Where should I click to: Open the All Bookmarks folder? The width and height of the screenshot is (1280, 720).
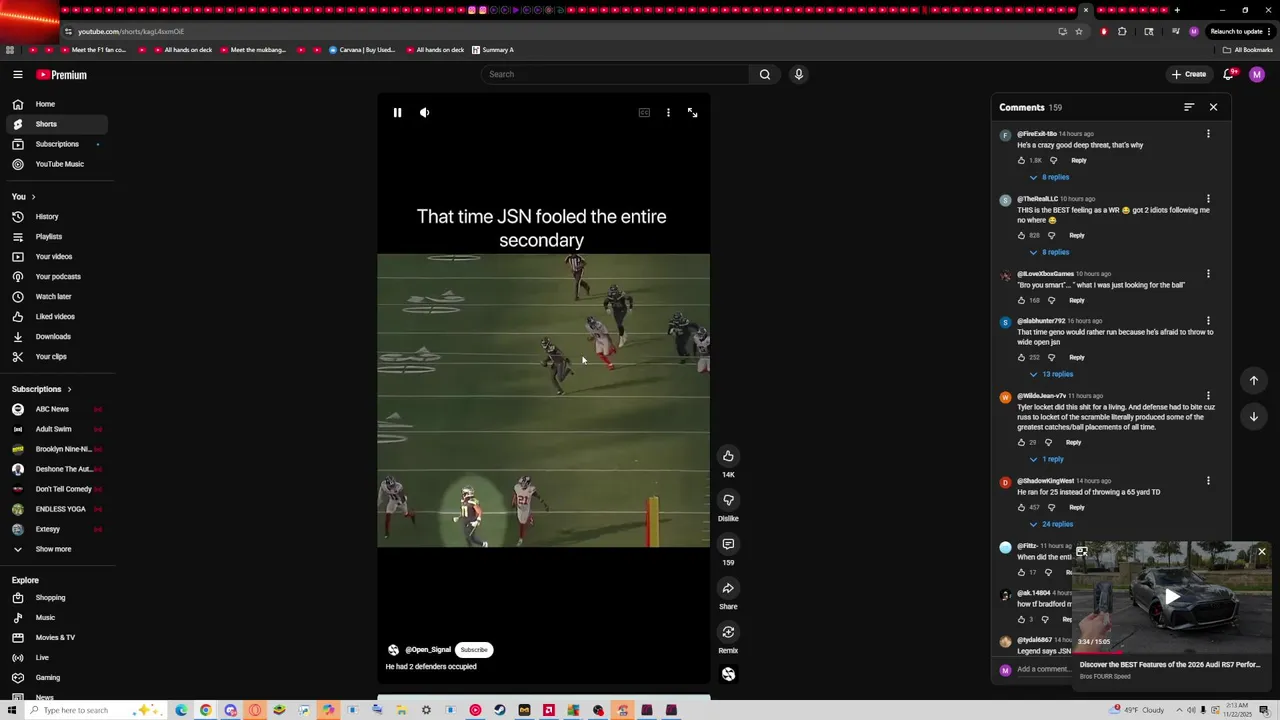(x=1247, y=50)
